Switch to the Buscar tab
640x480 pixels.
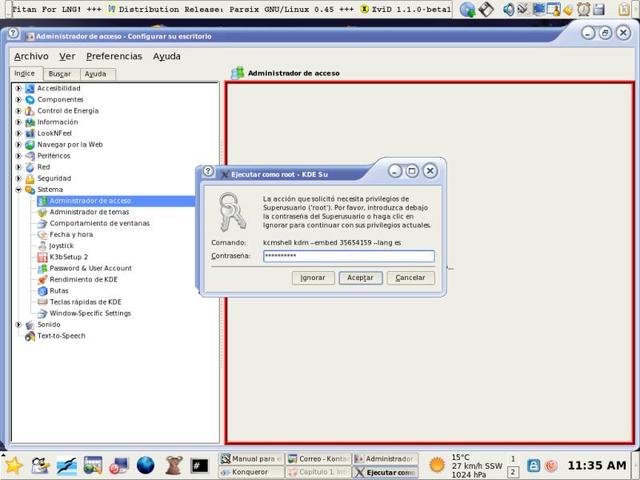click(60, 74)
